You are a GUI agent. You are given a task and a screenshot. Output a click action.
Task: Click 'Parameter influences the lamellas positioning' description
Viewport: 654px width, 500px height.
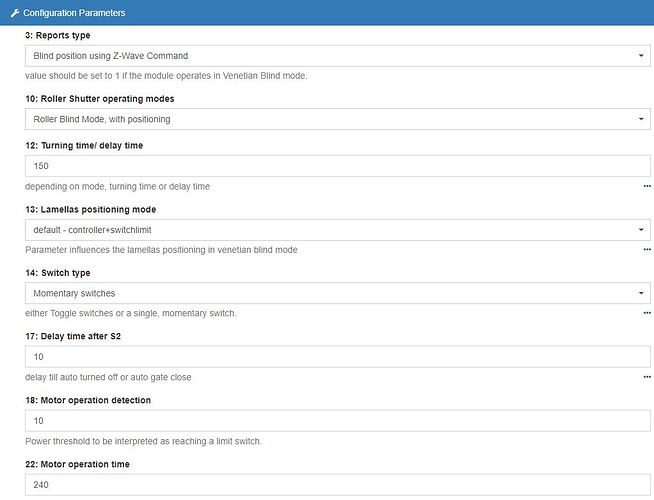(161, 250)
